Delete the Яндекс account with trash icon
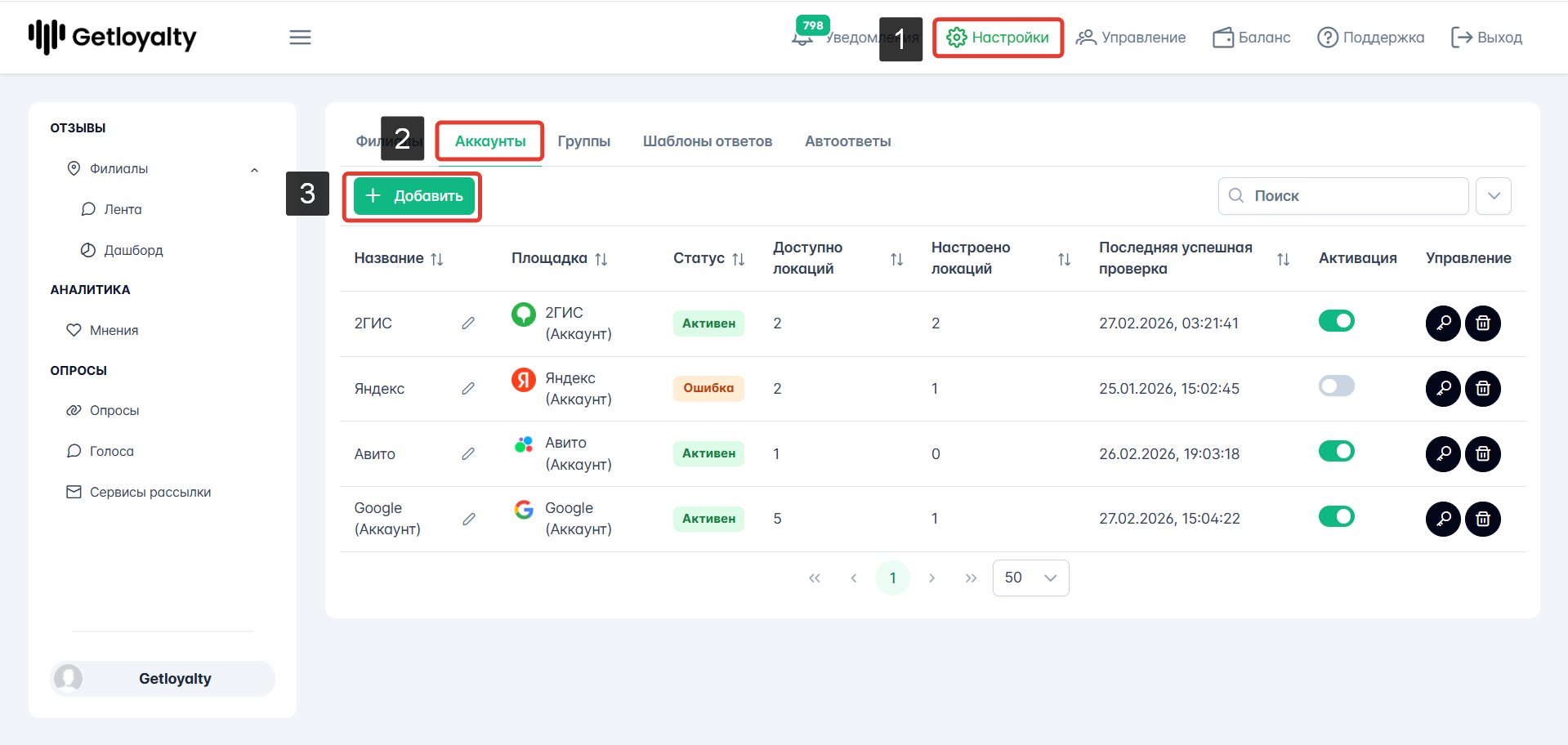The width and height of the screenshot is (1568, 745). 1483,389
